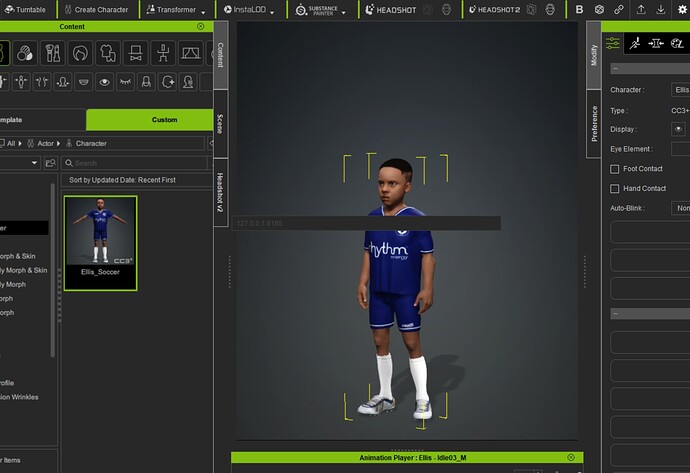Launch Create Character tool

click(x=96, y=9)
